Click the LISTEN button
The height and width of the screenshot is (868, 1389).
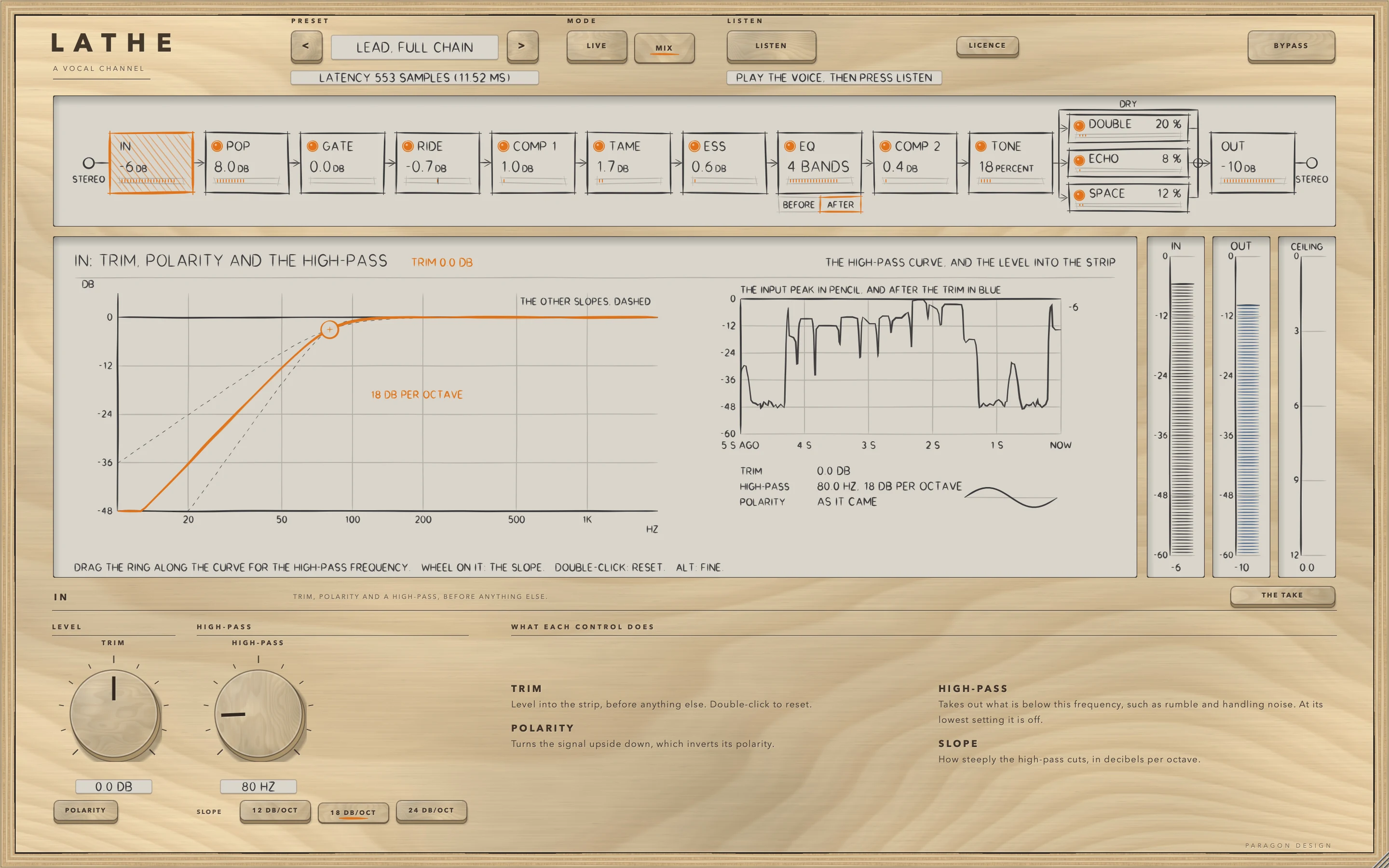pos(771,46)
